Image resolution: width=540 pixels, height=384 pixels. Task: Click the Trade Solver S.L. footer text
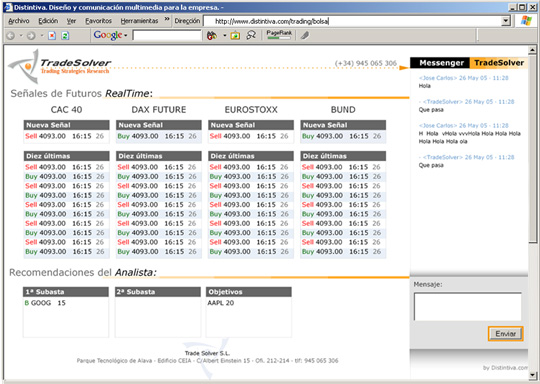[x=207, y=353]
